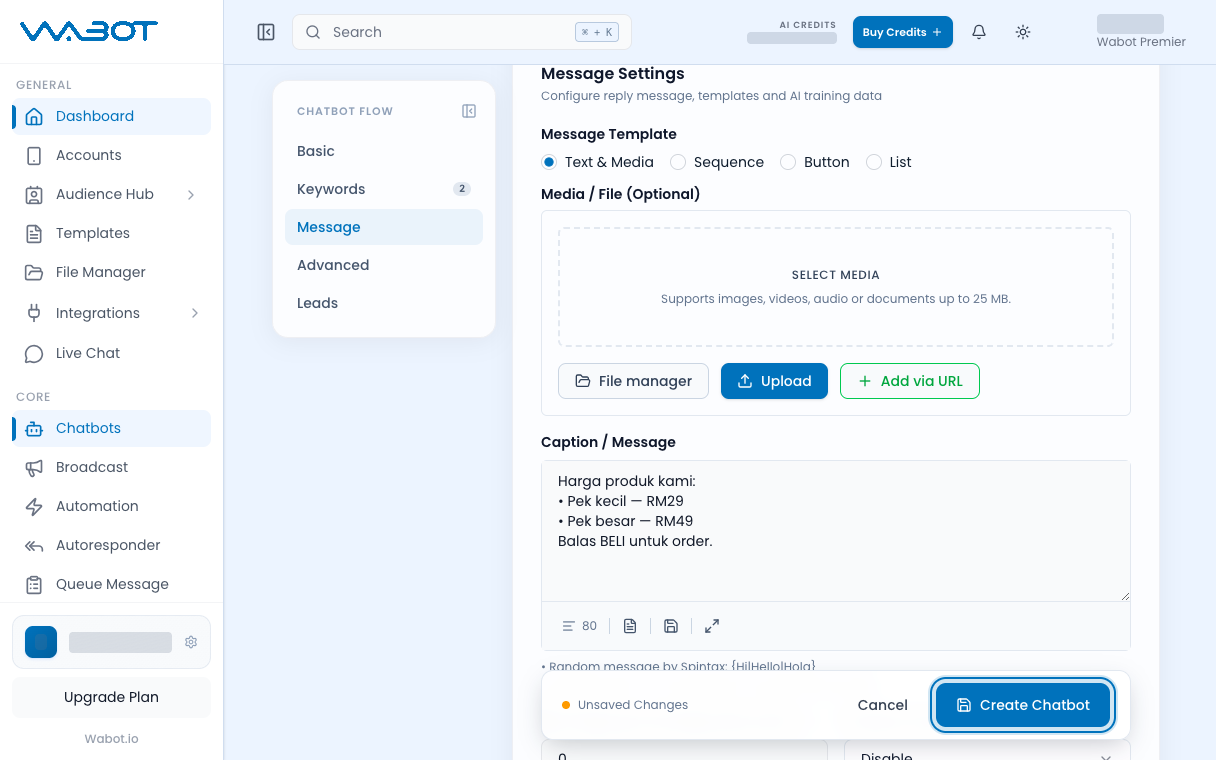Select the List template radio option
Viewport: 1216px width, 760px height.
(x=874, y=162)
